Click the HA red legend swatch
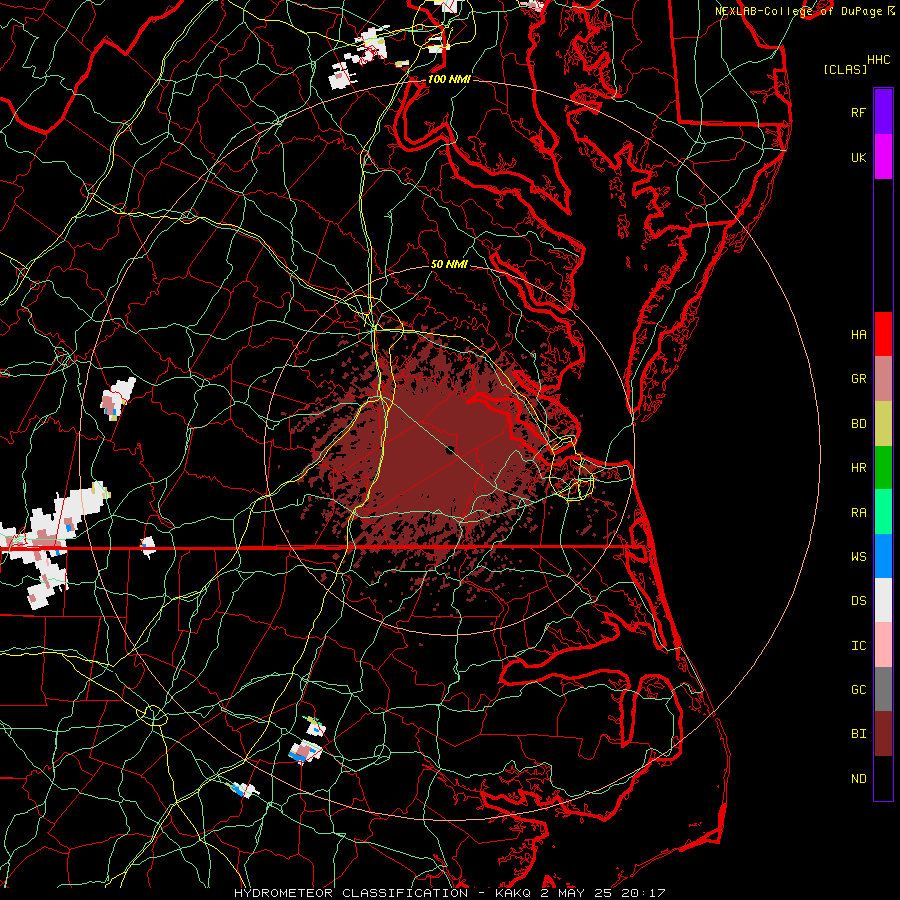This screenshot has height=900, width=900. tap(883, 334)
